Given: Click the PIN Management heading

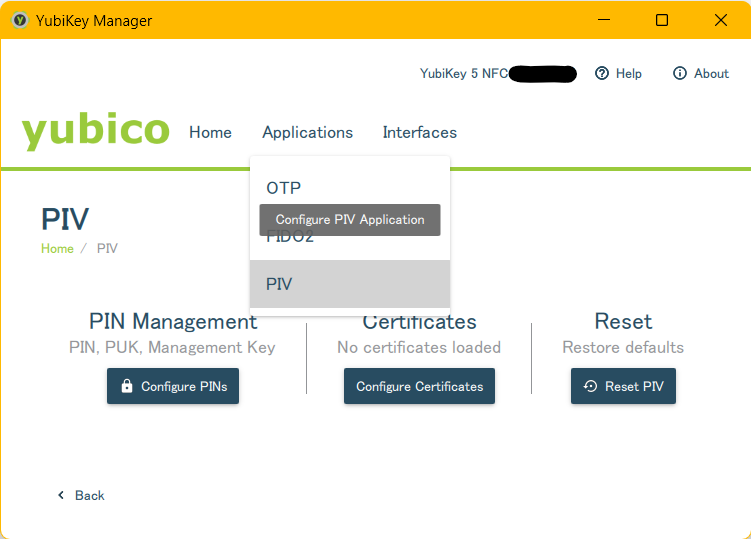Looking at the screenshot, I should [173, 321].
